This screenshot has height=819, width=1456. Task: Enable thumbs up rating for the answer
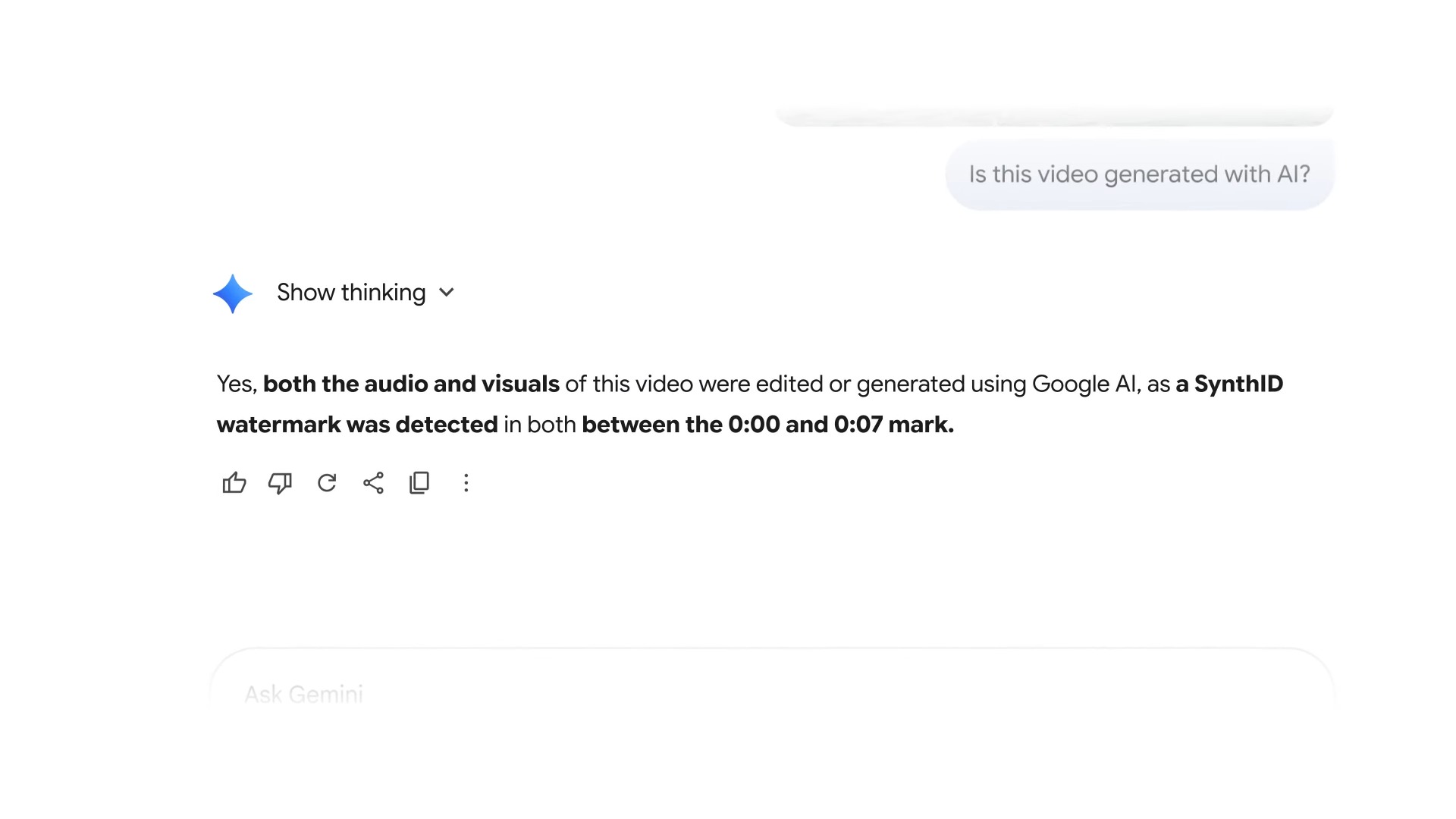point(234,483)
